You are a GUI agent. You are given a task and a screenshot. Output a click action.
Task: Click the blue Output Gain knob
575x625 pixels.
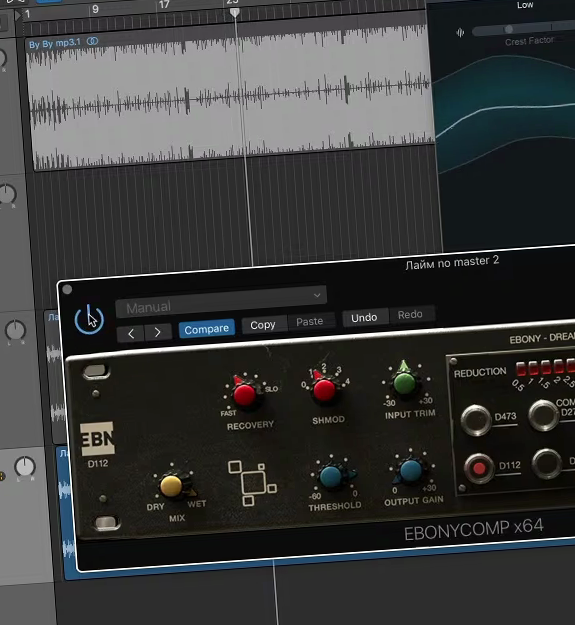pyautogui.click(x=410, y=470)
